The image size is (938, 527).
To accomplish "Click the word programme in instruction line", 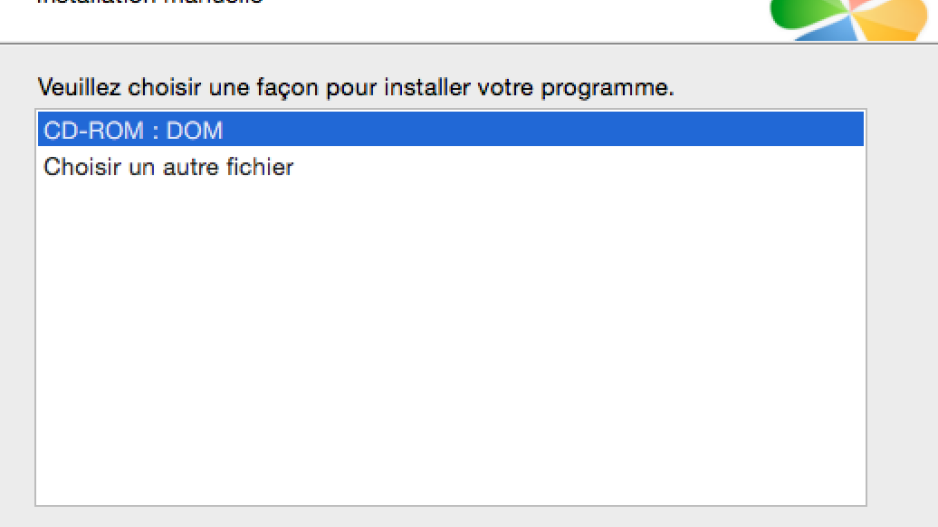I will pyautogui.click(x=607, y=89).
